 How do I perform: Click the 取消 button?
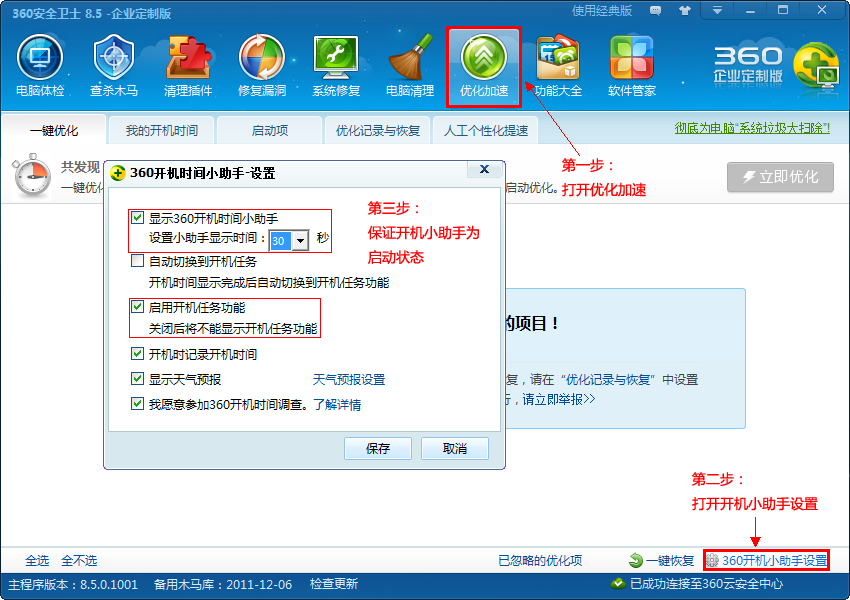pyautogui.click(x=455, y=448)
